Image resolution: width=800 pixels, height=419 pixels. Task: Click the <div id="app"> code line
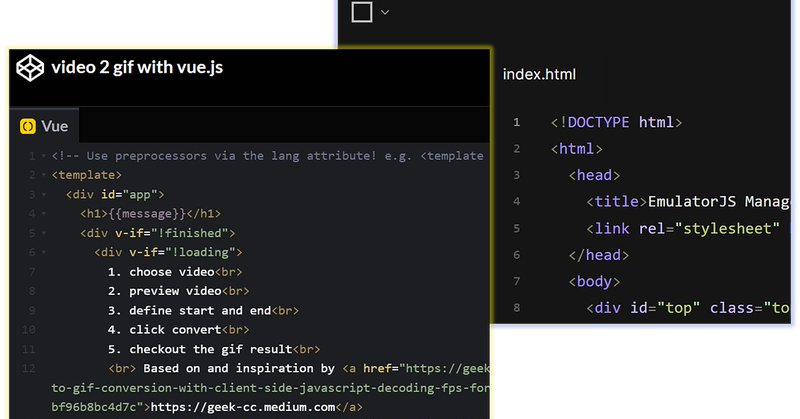click(x=115, y=194)
